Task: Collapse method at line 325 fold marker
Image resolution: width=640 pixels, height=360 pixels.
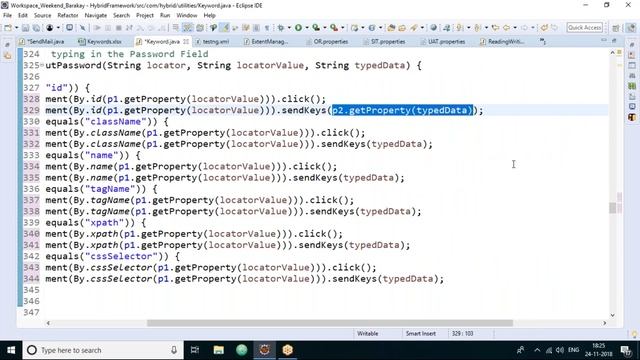Action: tap(42, 65)
